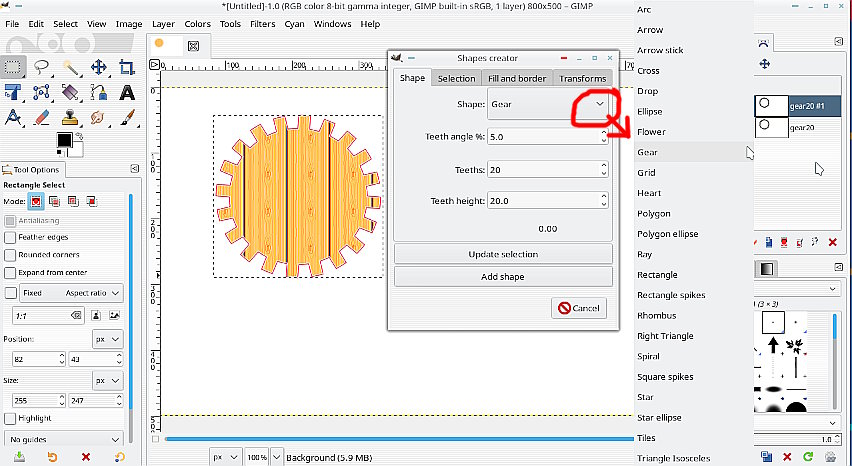This screenshot has width=852, height=466.
Task: Switch to Fill and border tab
Action: pos(517,78)
